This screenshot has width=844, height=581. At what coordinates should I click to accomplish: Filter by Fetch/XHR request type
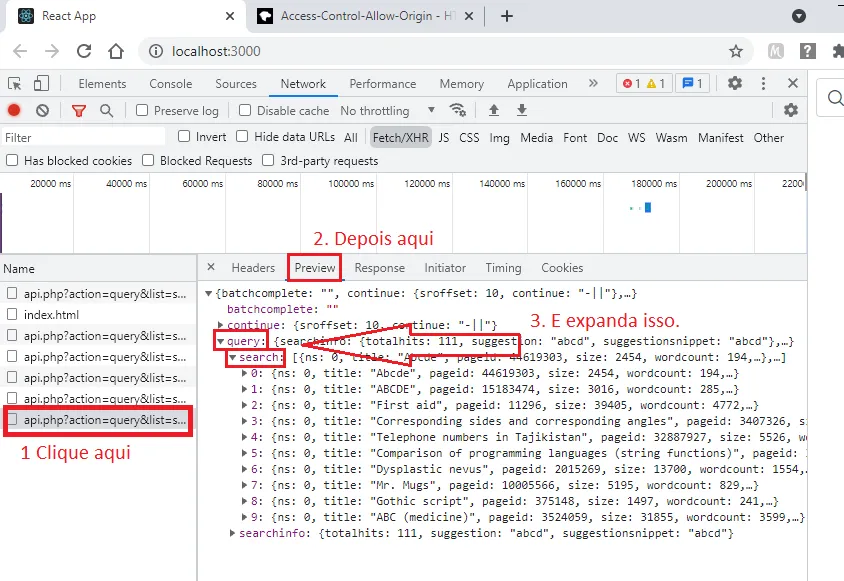click(401, 138)
